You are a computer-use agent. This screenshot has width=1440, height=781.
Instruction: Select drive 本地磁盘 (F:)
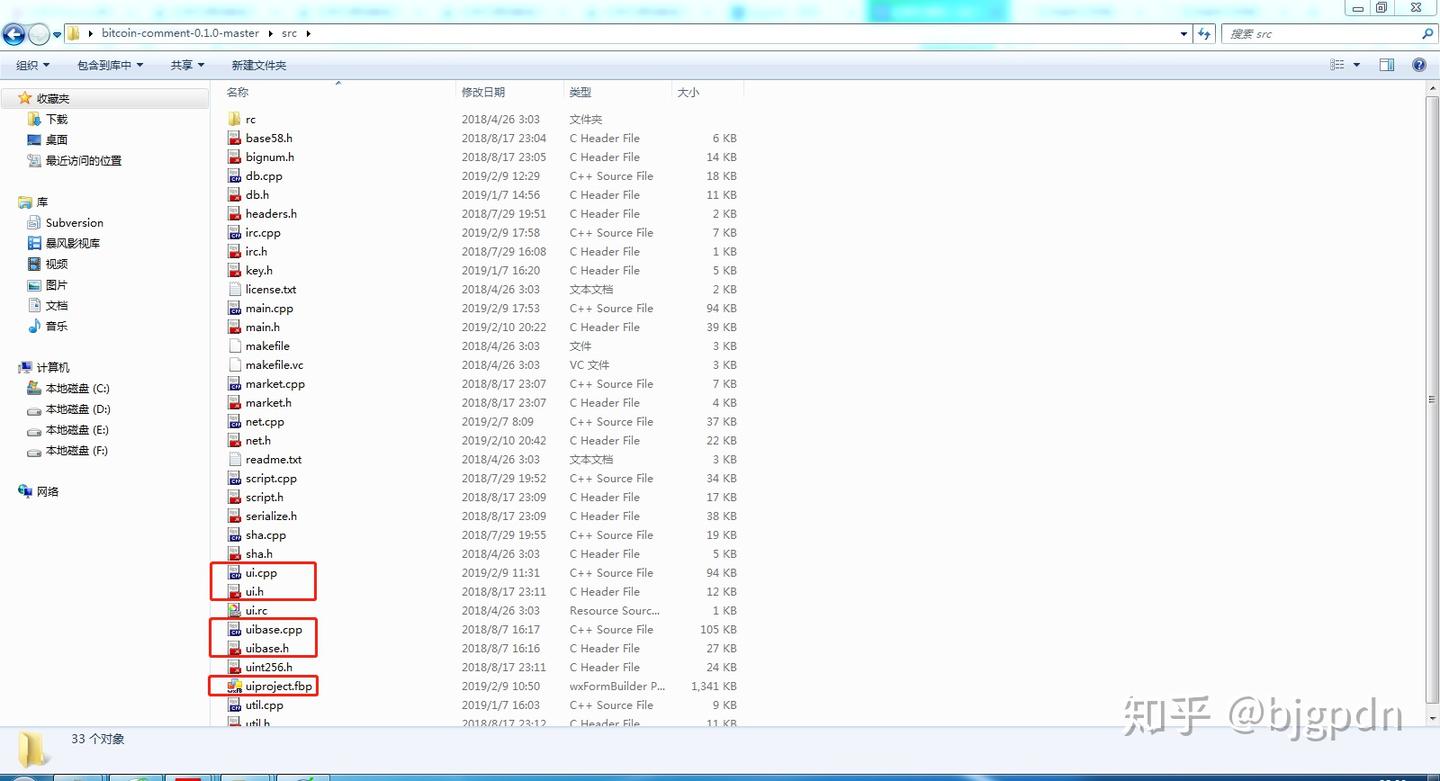coord(77,450)
